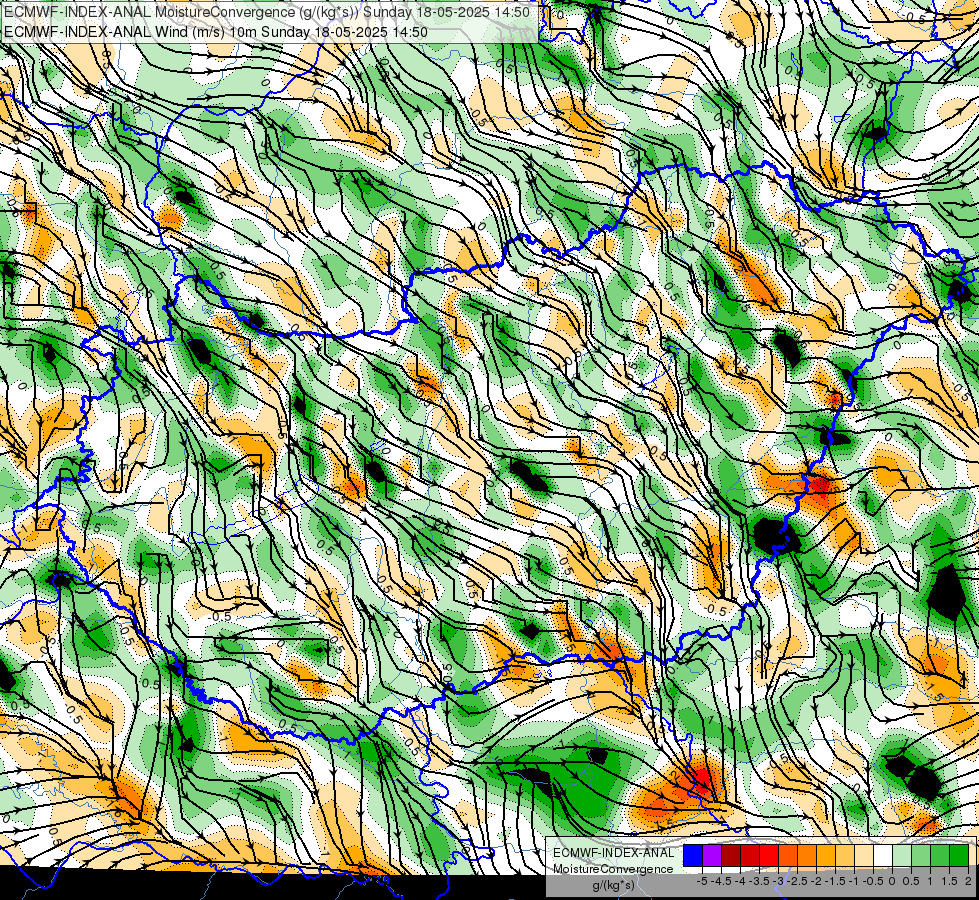Pick the palest green swatch between 0 and 0.5
This screenshot has width=979, height=900.
coord(902,856)
